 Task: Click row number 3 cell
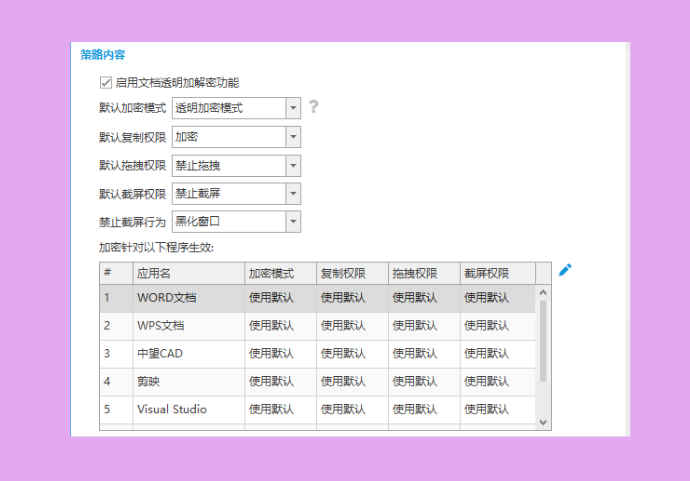point(116,354)
